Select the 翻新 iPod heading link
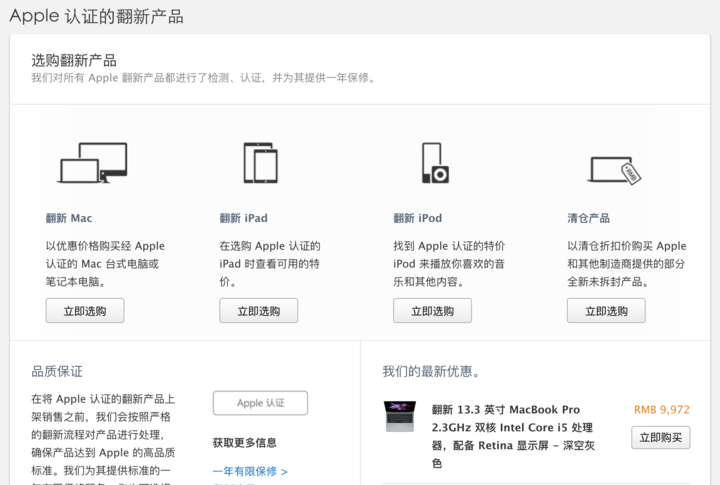This screenshot has height=485, width=720. pos(417,218)
